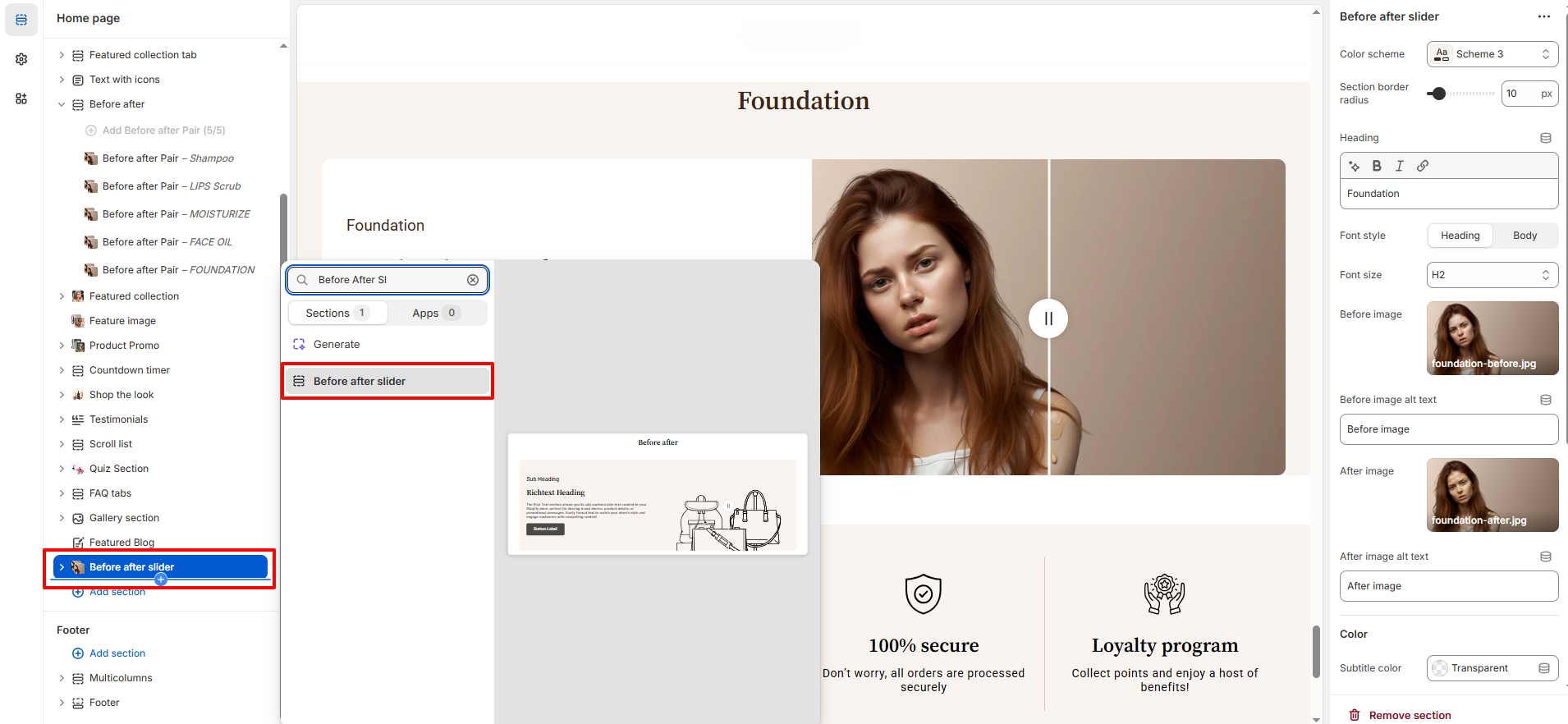Select the Heading font style

1460,236
